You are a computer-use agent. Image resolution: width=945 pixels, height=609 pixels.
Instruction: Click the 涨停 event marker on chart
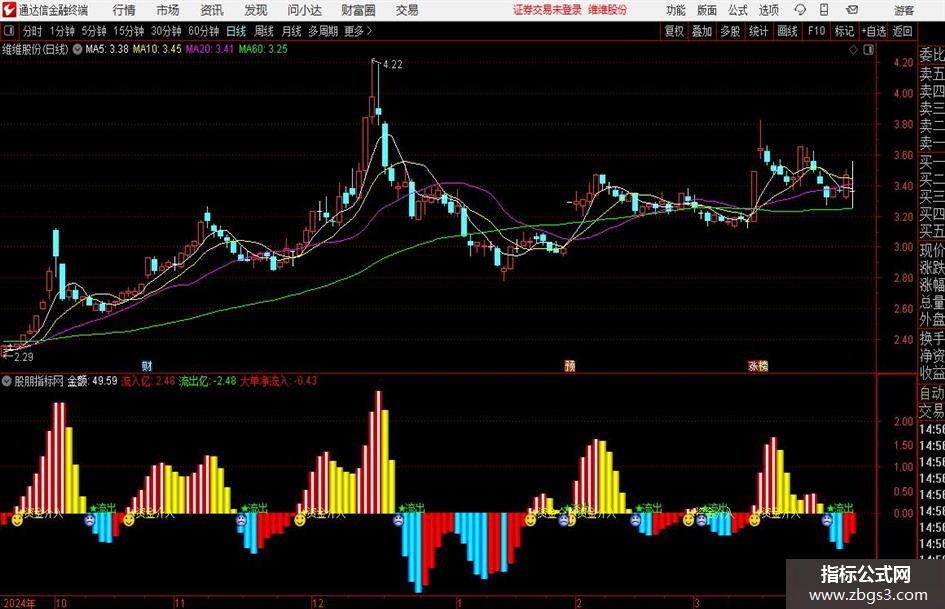[x=758, y=365]
